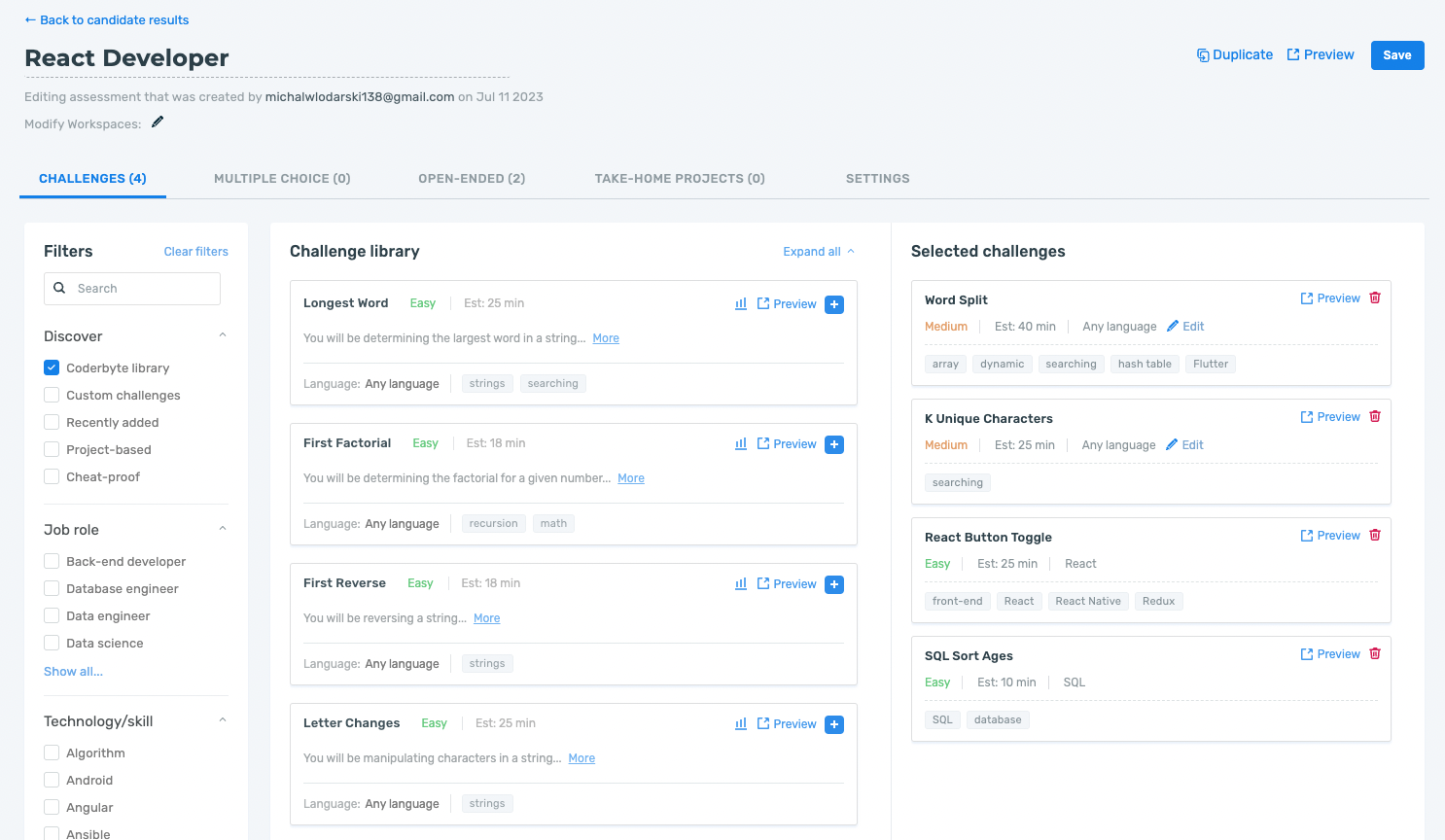Preview the Letter Changes challenge
The width and height of the screenshot is (1445, 840).
(x=787, y=724)
